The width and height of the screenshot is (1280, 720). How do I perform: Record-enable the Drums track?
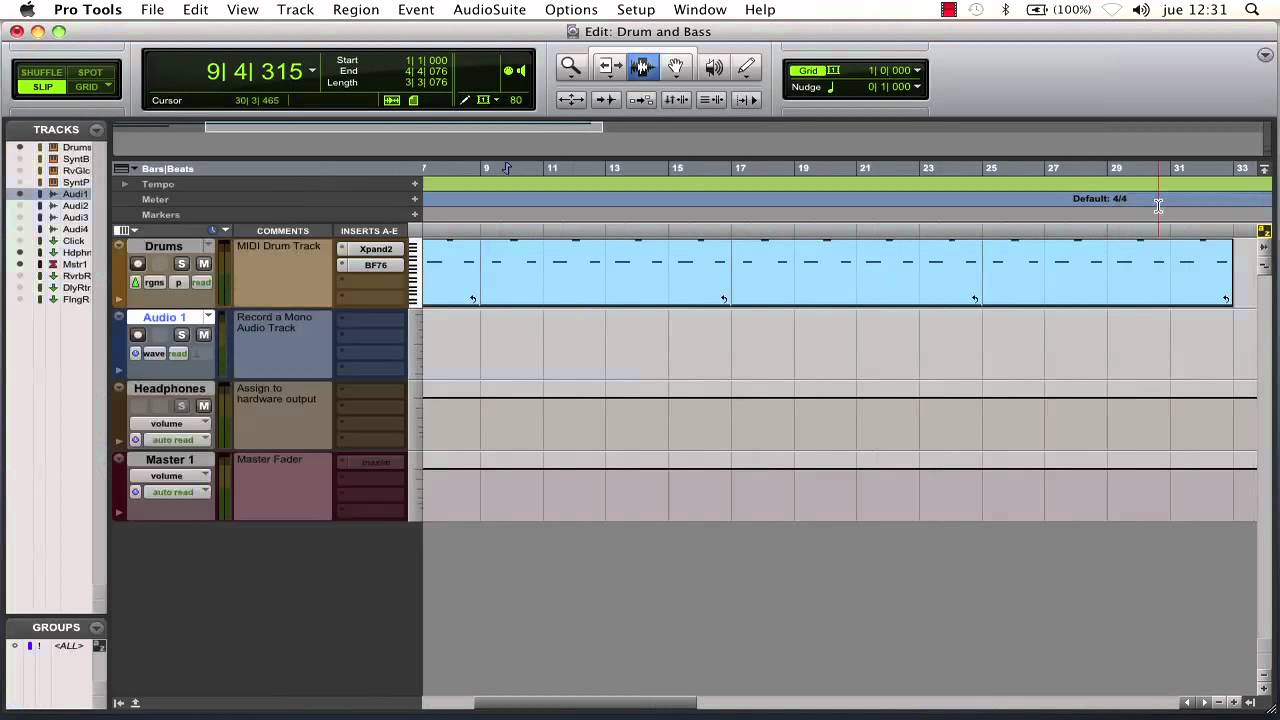(138, 264)
